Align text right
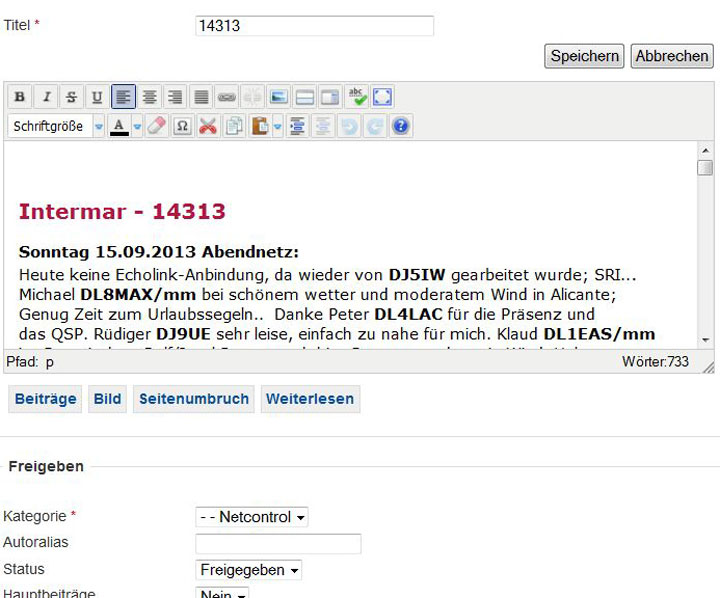Image resolution: width=720 pixels, height=598 pixels. coord(175,96)
